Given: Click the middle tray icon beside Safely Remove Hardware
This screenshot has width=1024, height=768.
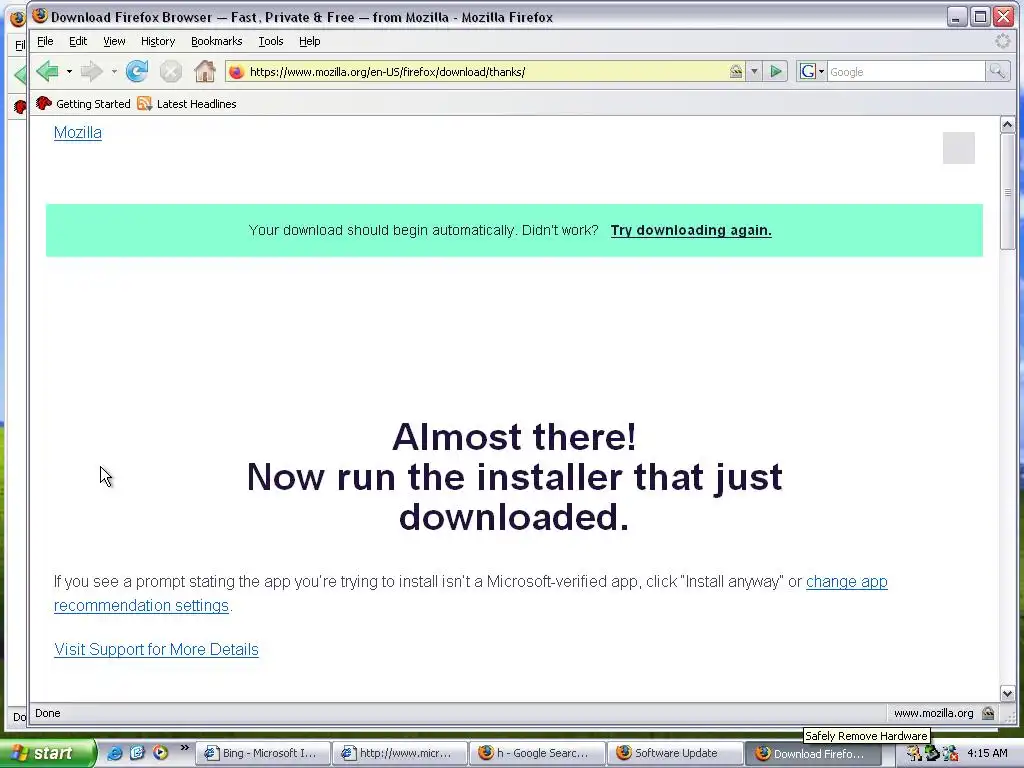Looking at the screenshot, I should click(x=933, y=754).
